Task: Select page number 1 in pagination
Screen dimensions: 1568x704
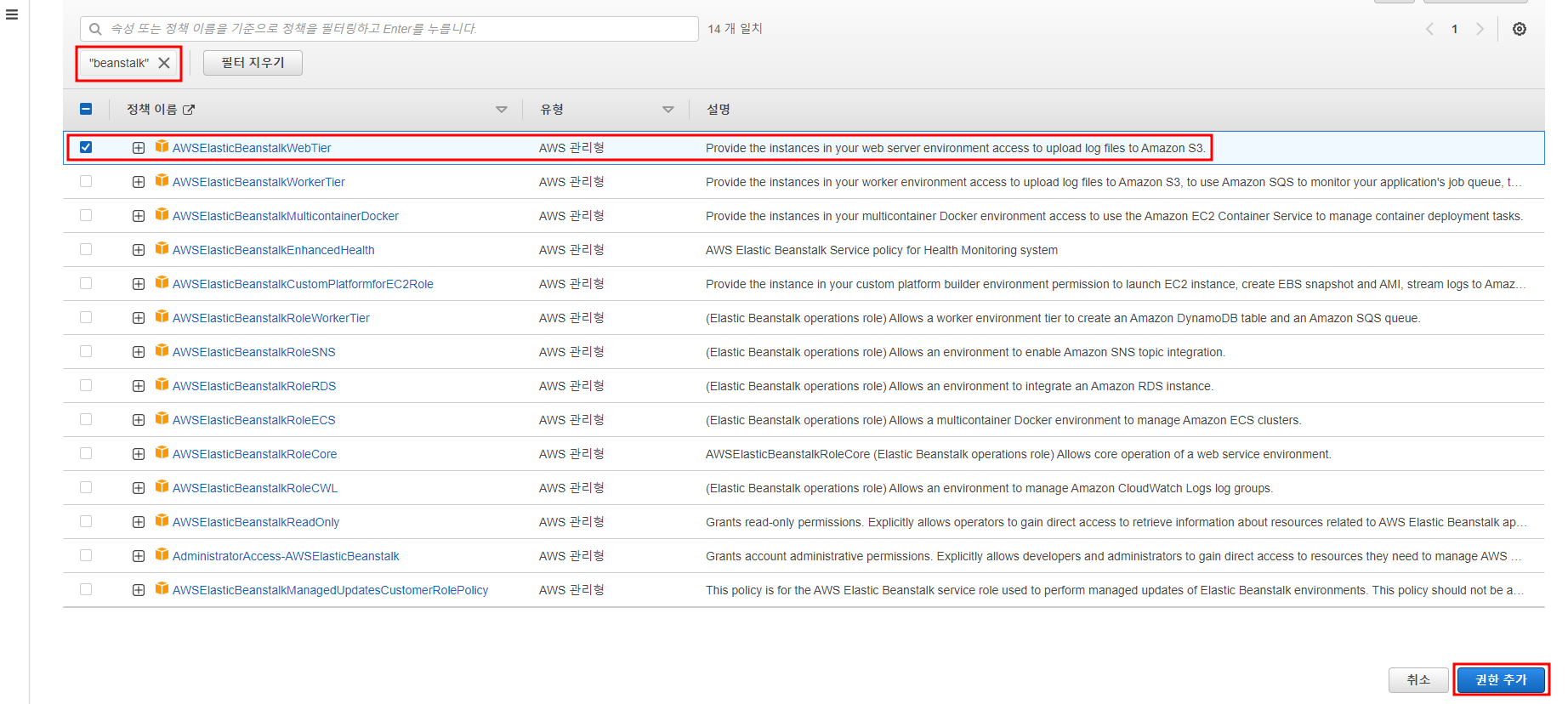Action: [x=1455, y=29]
